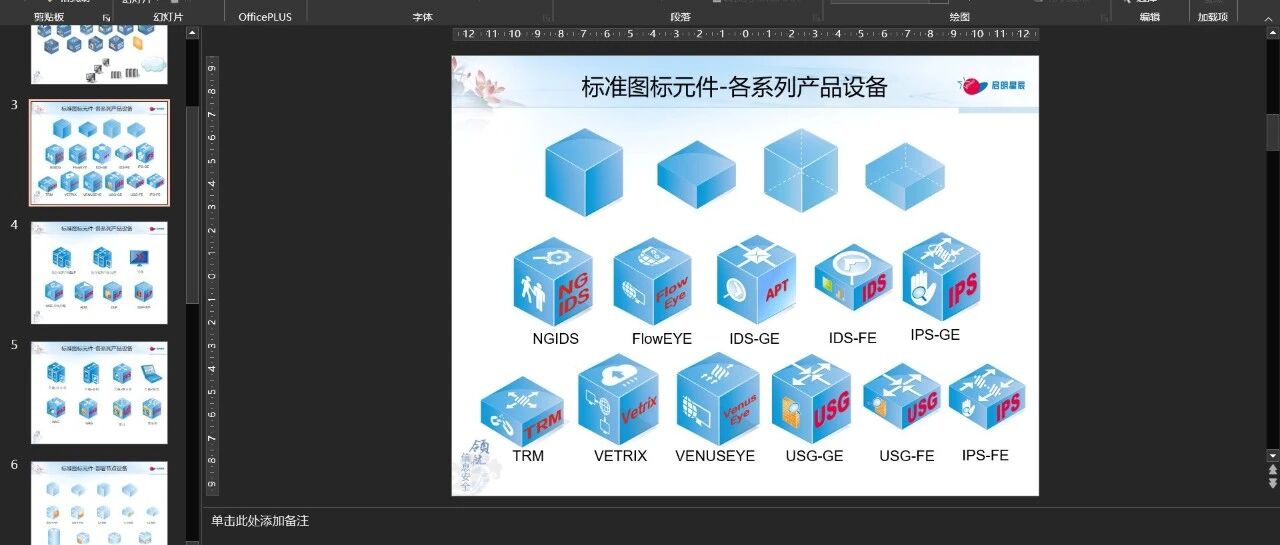Click the thumbnail panel scroll-up arrow
Viewport: 1280px width, 545px height.
(192, 33)
